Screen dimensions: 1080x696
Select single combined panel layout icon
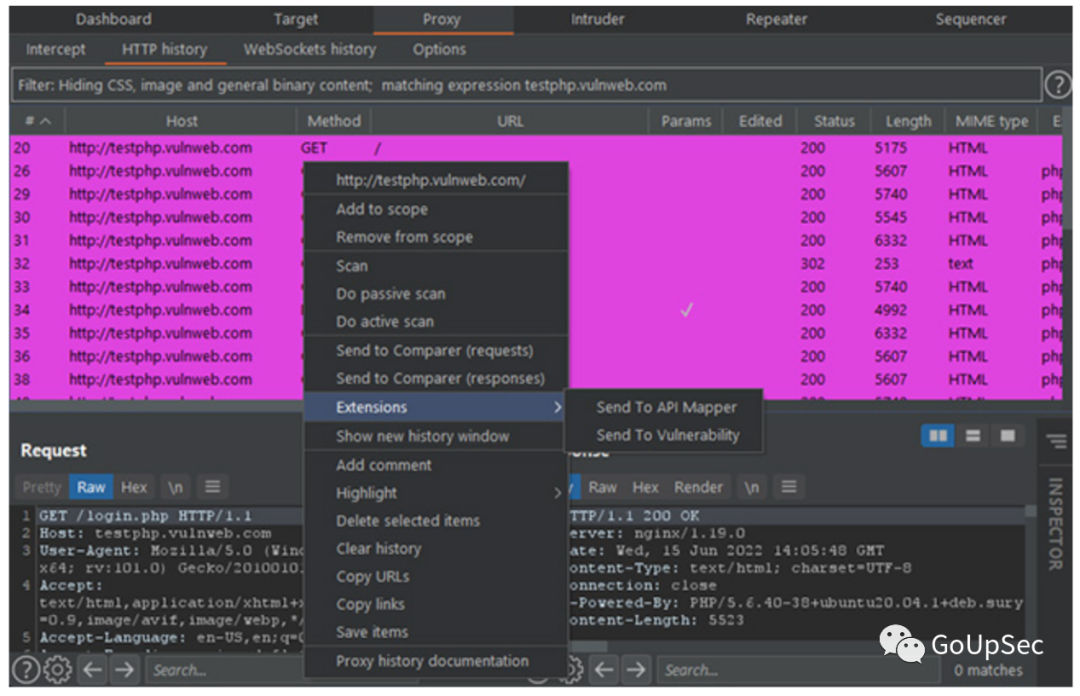[x=1007, y=436]
